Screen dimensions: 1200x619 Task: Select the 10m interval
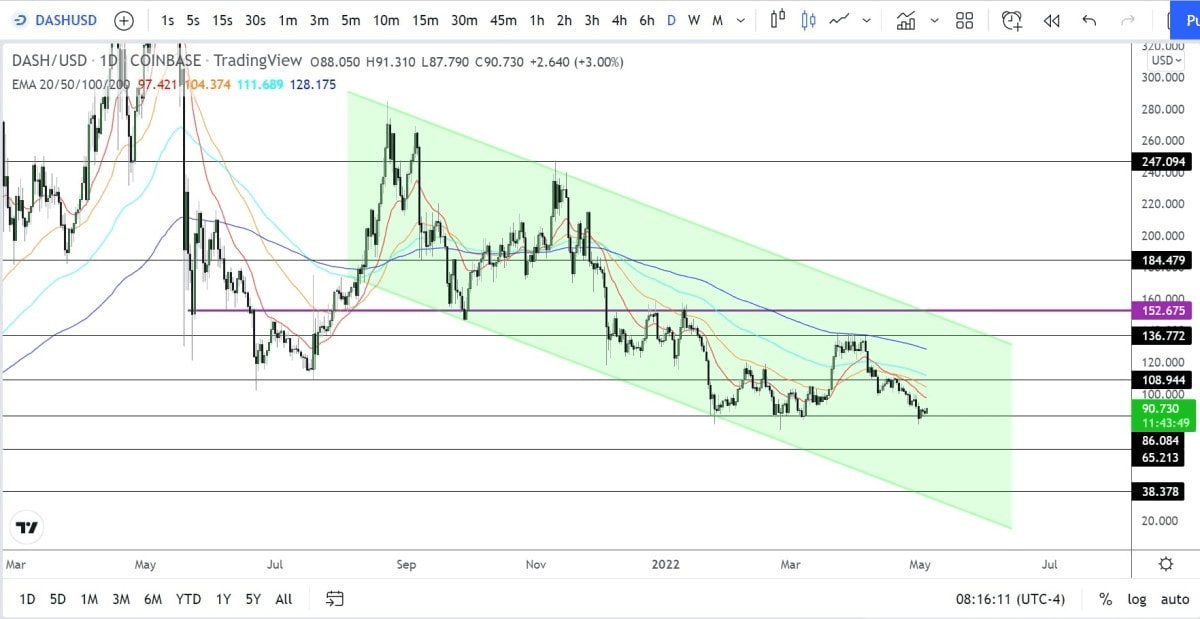(x=386, y=20)
